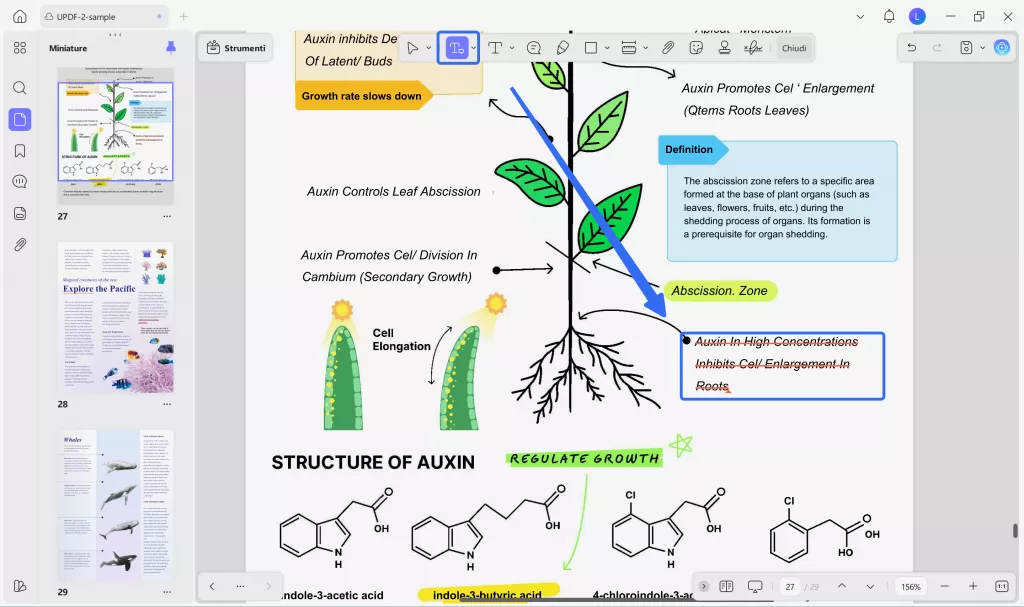Screen dimensions: 1024x607
Task: Redo the last action
Action: (936, 48)
